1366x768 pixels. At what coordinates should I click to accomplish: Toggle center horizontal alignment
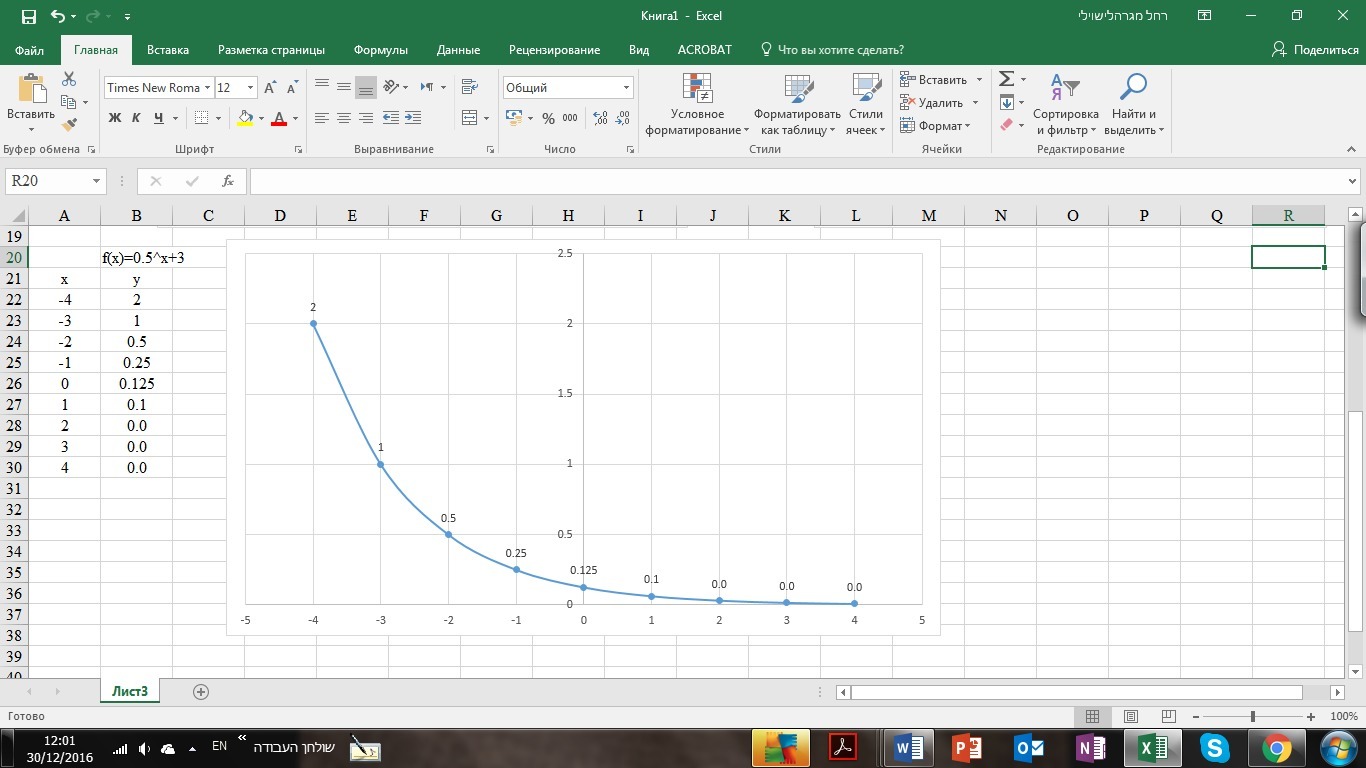(343, 118)
